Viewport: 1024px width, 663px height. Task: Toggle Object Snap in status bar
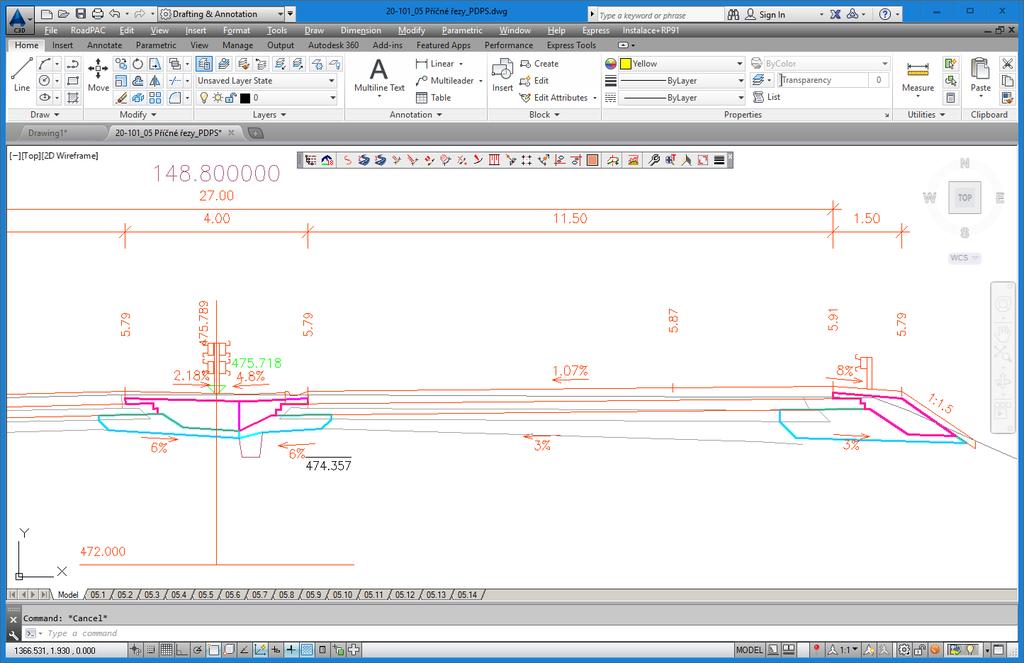point(214,650)
